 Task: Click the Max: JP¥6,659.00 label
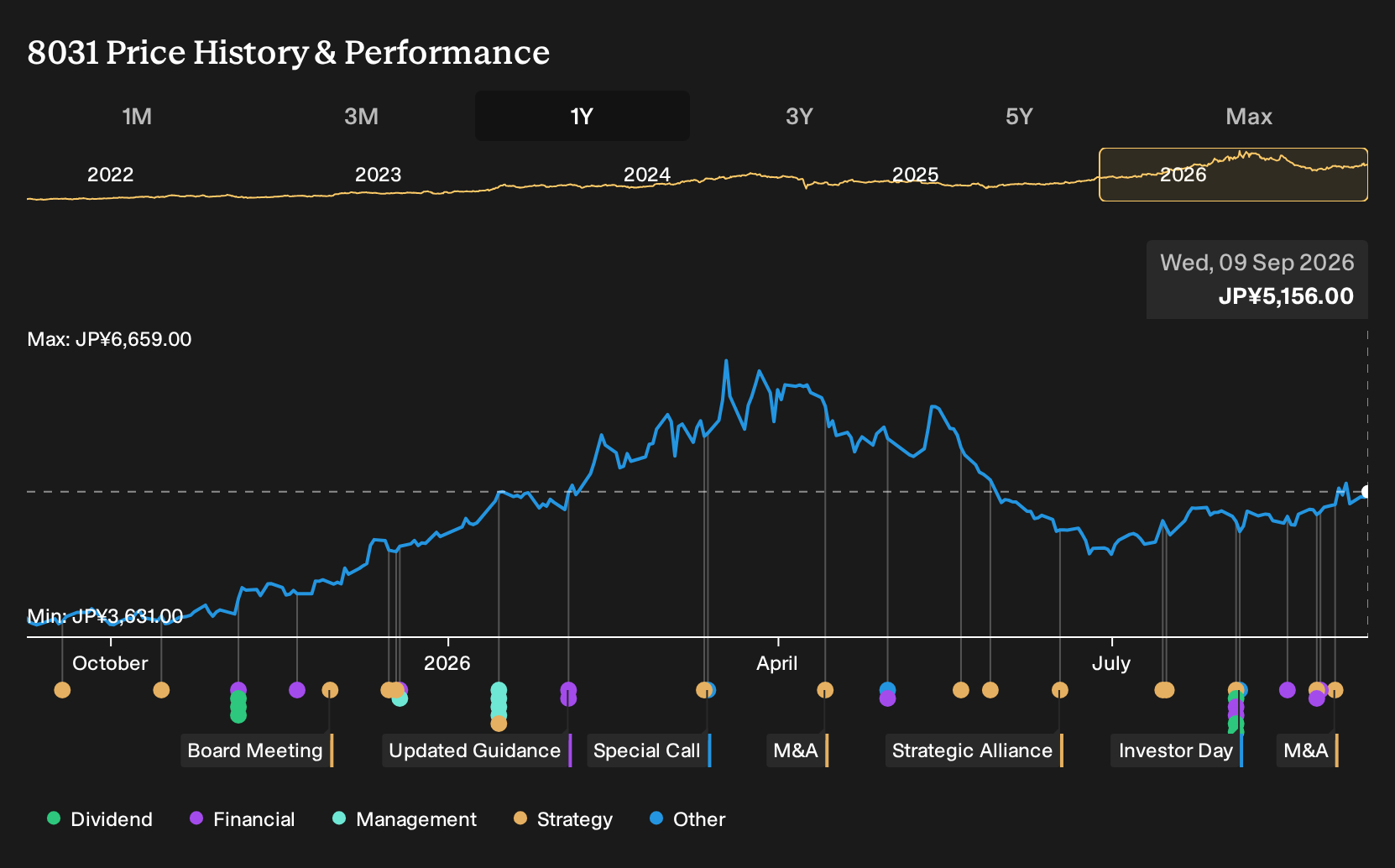pos(110,339)
